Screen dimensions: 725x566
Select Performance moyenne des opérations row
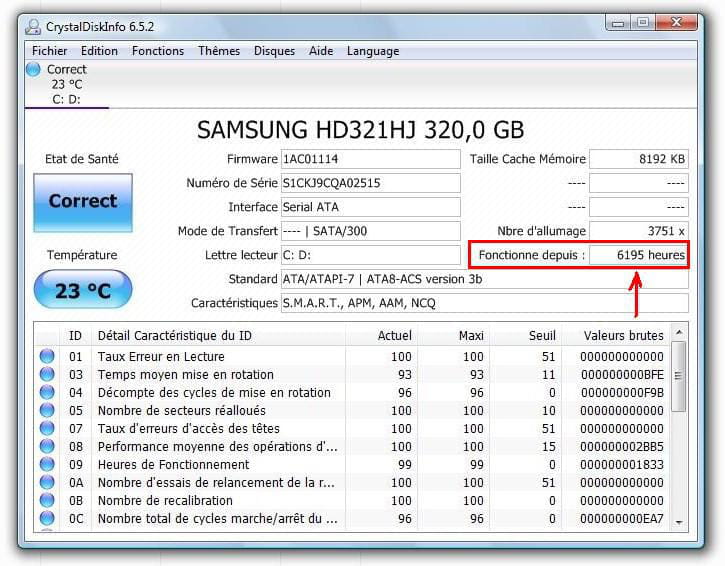click(351, 447)
